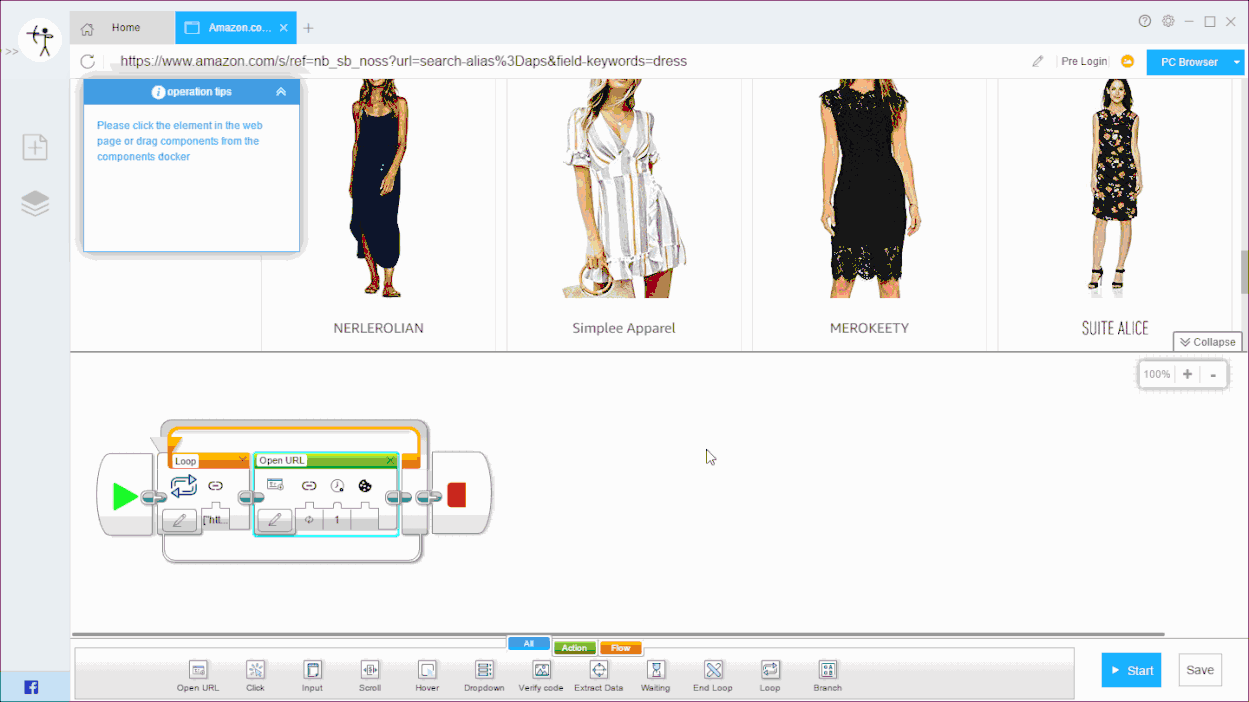Switch to the Home tab
Viewport: 1249px width, 702px height.
tap(123, 28)
